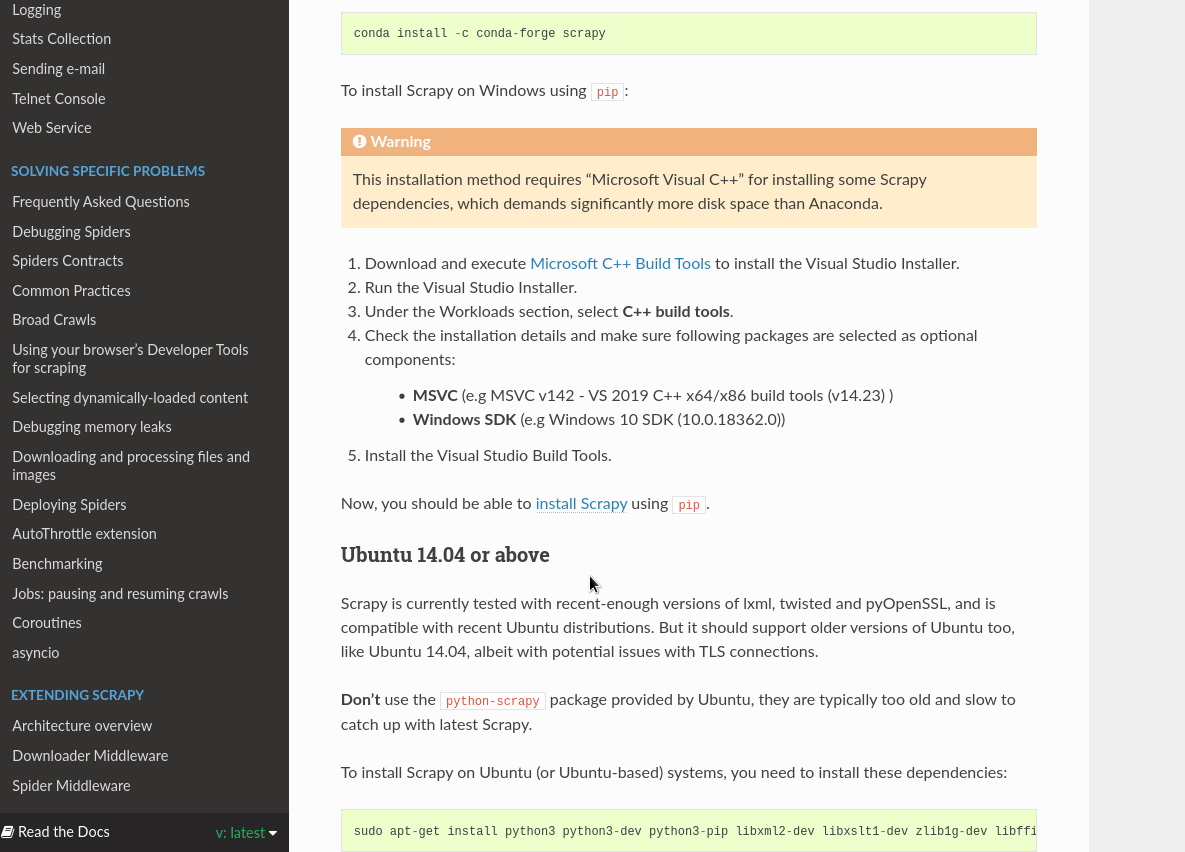This screenshot has height=852, width=1185.
Task: Click the Ubuntu 14.04 or above heading
Action: pyautogui.click(x=445, y=554)
